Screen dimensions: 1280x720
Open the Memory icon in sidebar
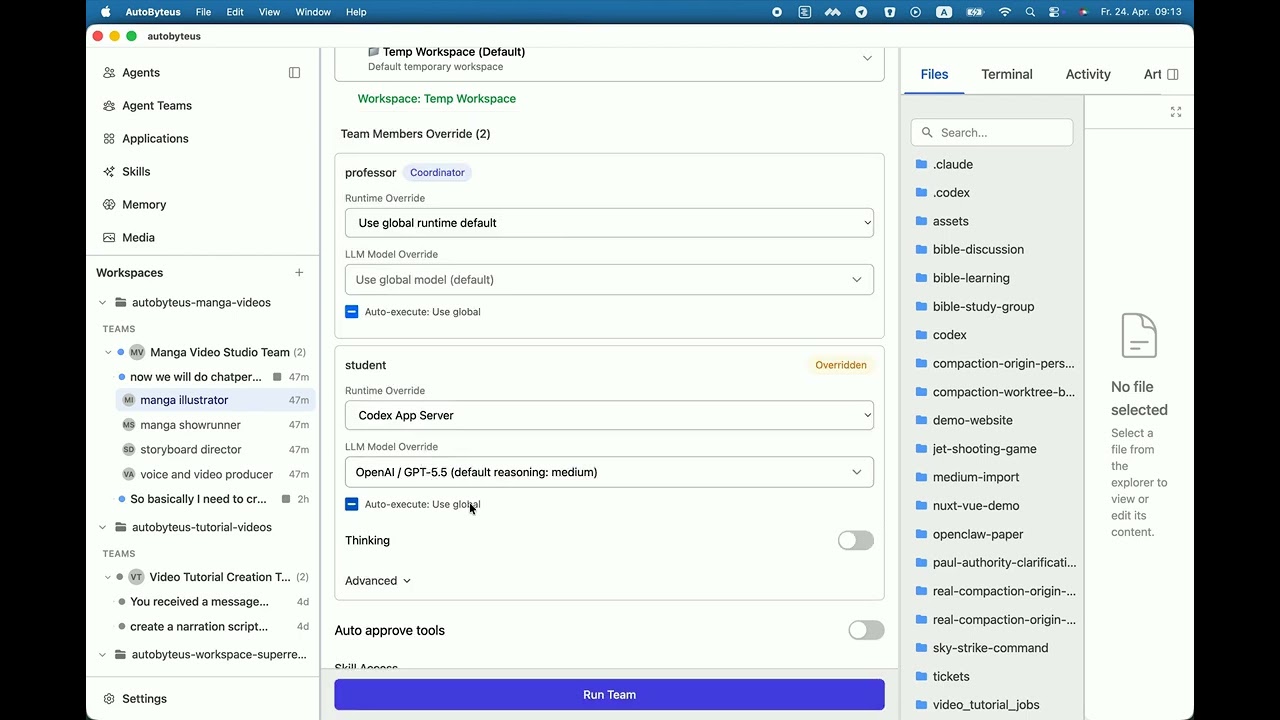pos(109,205)
